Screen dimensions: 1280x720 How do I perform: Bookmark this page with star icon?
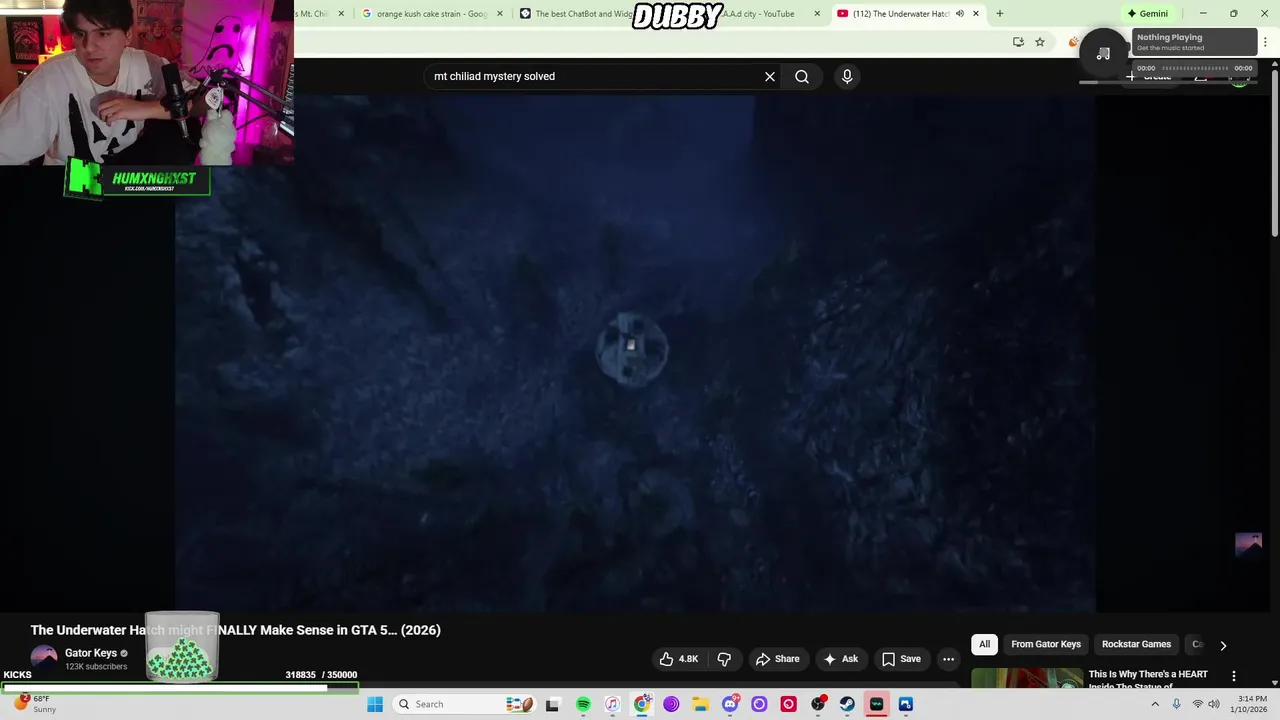[x=1040, y=42]
